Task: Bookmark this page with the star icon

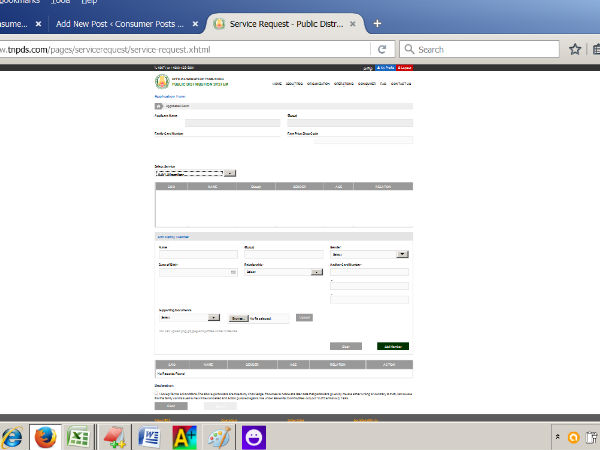Action: [x=575, y=49]
